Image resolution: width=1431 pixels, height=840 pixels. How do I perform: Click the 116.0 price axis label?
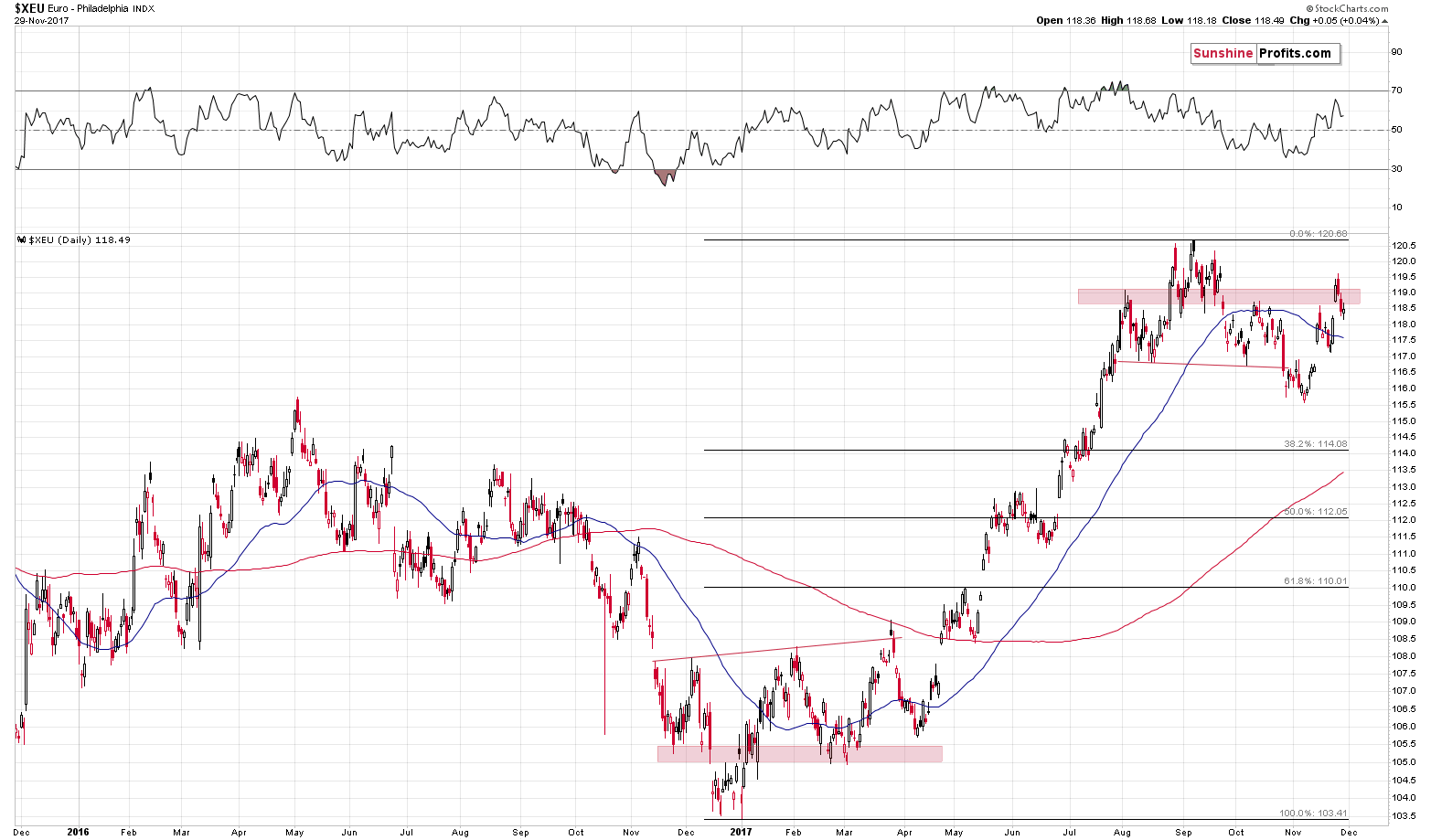point(1404,388)
